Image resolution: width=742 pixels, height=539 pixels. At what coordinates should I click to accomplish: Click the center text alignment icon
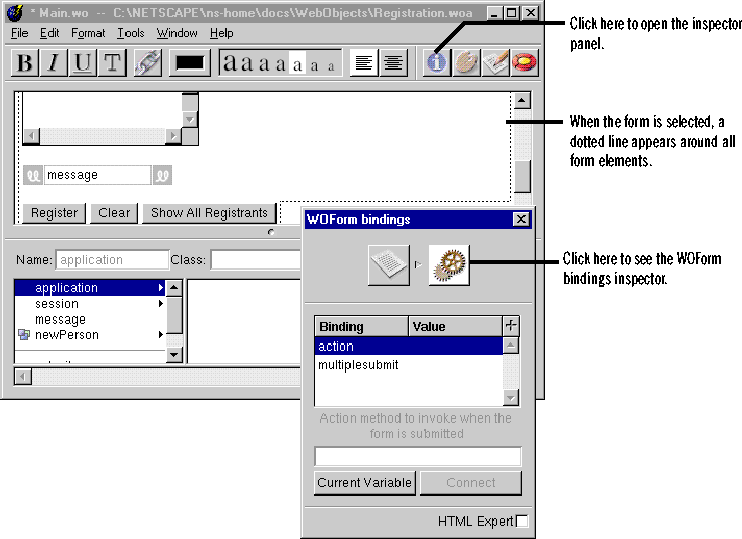[392, 63]
